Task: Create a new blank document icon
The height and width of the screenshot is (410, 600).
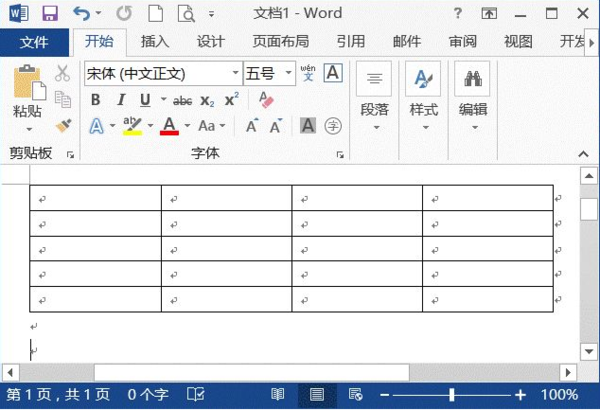Action: pyautogui.click(x=155, y=14)
